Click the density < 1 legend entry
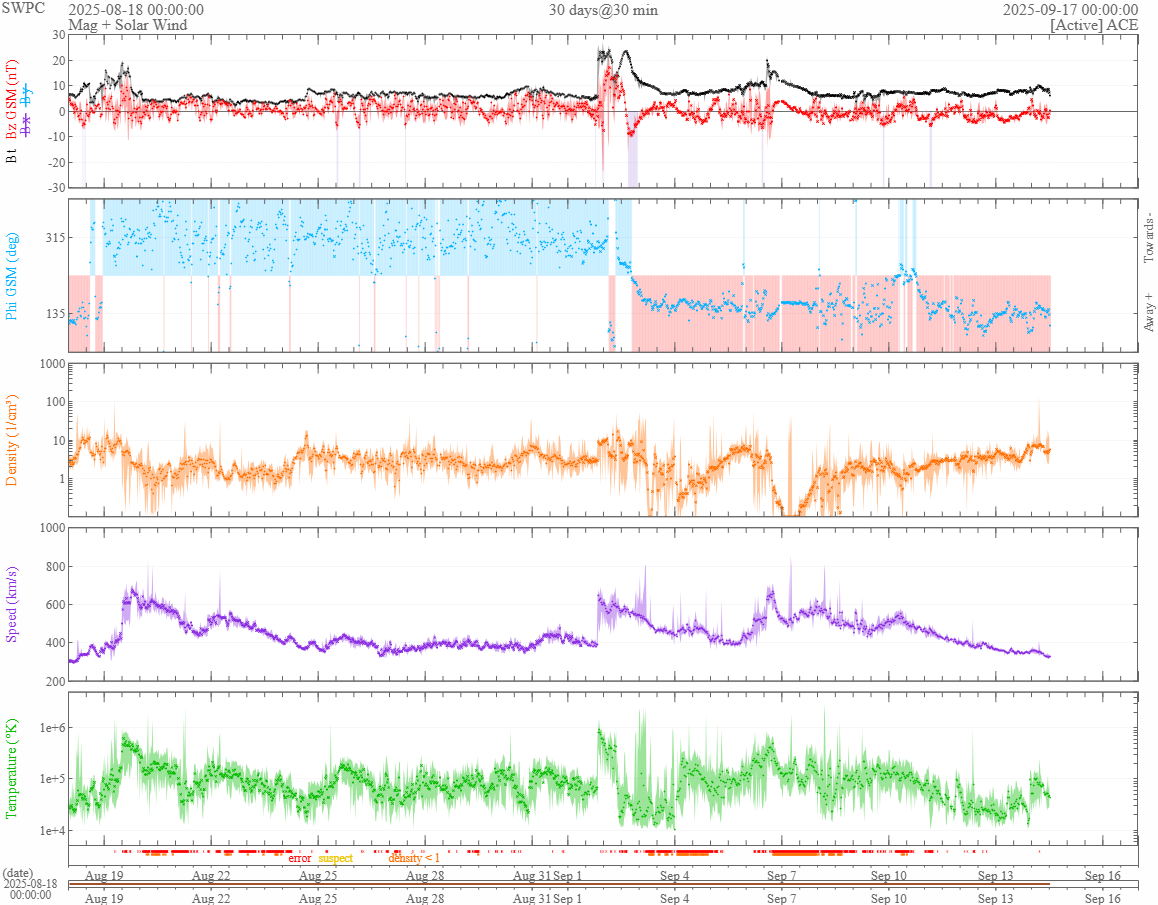Viewport: 1158px width, 905px height. tap(413, 858)
